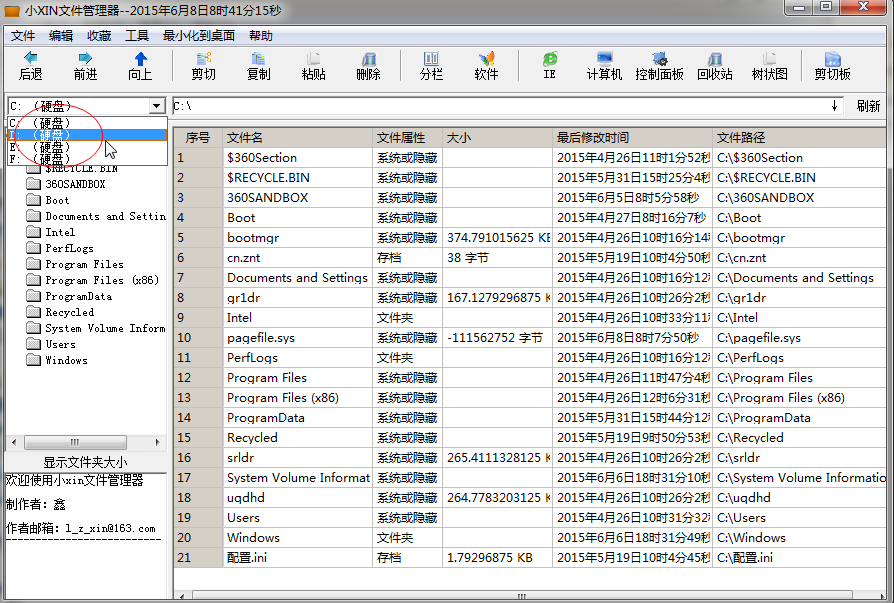Click the C:\Windows path cell

click(799, 537)
